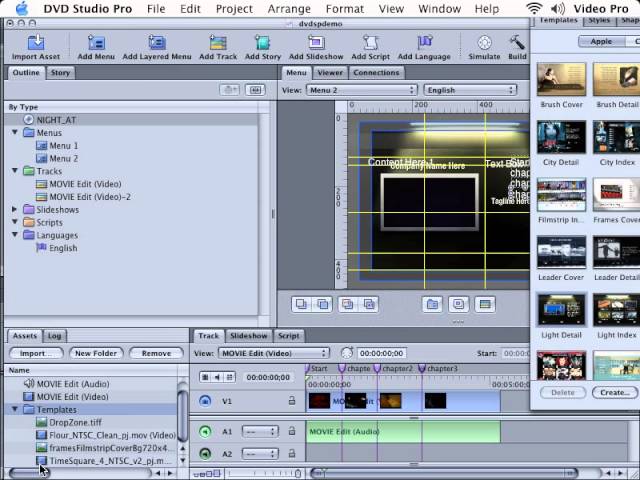Viewport: 640px width, 480px height.
Task: Click the timeline horizontal scrollbar
Action: pyautogui.click(x=444, y=473)
